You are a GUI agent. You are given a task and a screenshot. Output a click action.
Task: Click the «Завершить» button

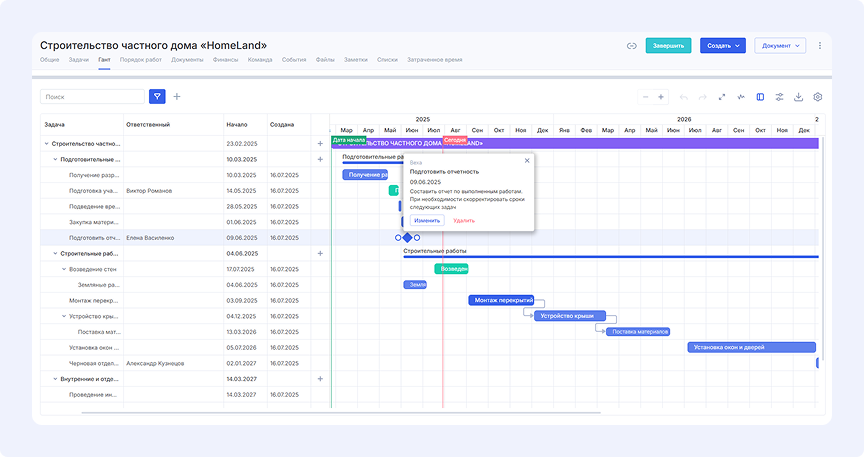pos(668,45)
